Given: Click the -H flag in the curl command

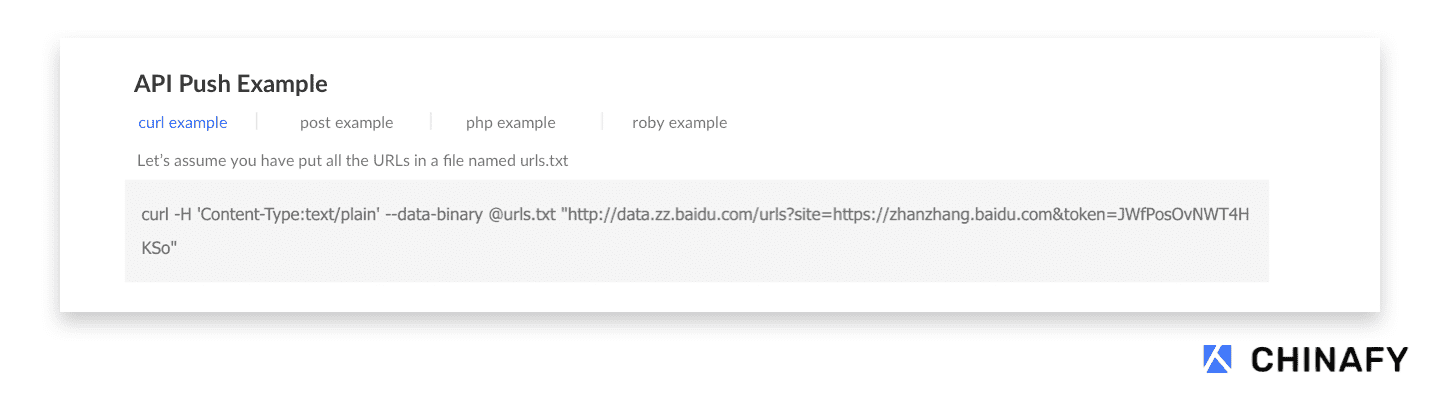Looking at the screenshot, I should pyautogui.click(x=182, y=215).
